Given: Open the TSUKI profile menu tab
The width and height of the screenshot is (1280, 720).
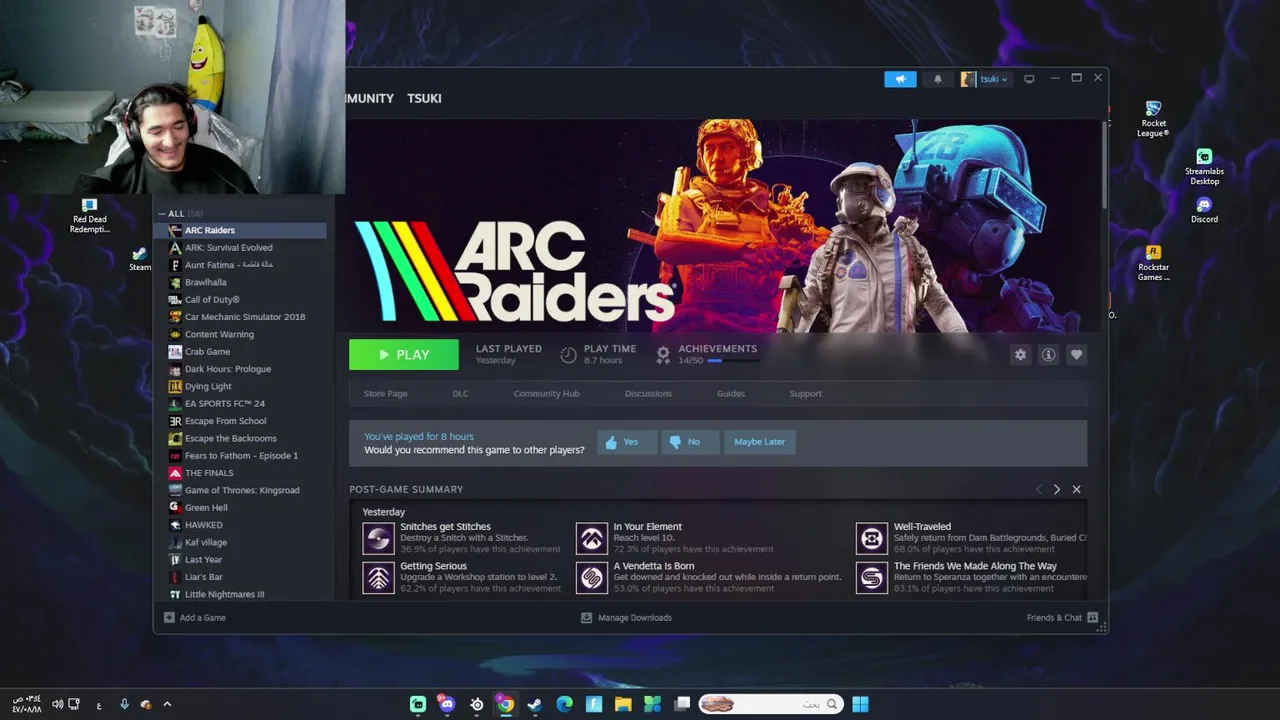Looking at the screenshot, I should click(424, 98).
